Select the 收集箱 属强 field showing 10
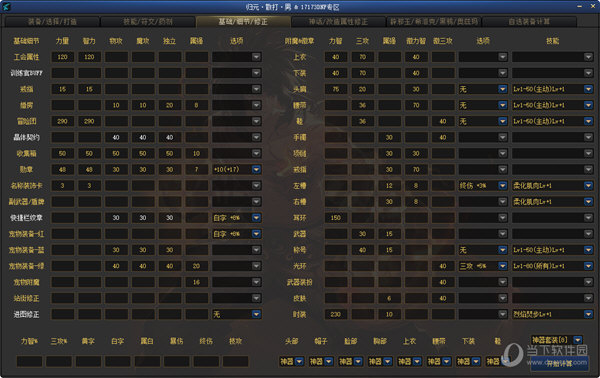This screenshot has width=600, height=378. [x=197, y=153]
